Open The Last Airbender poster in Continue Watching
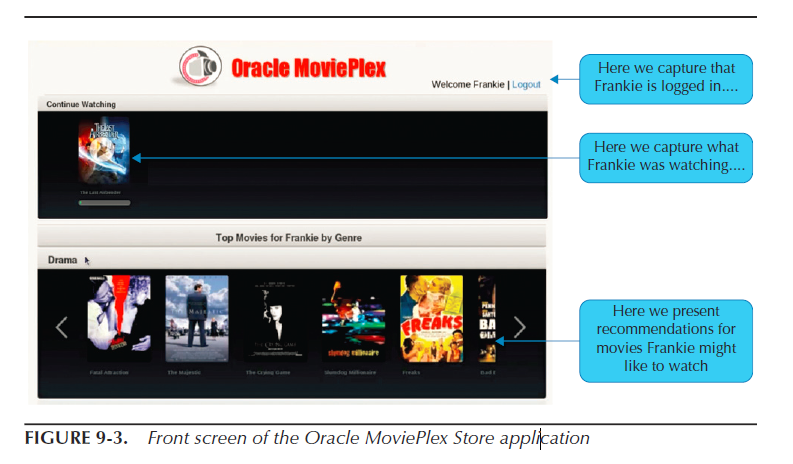The height and width of the screenshot is (464, 793). pos(104,150)
